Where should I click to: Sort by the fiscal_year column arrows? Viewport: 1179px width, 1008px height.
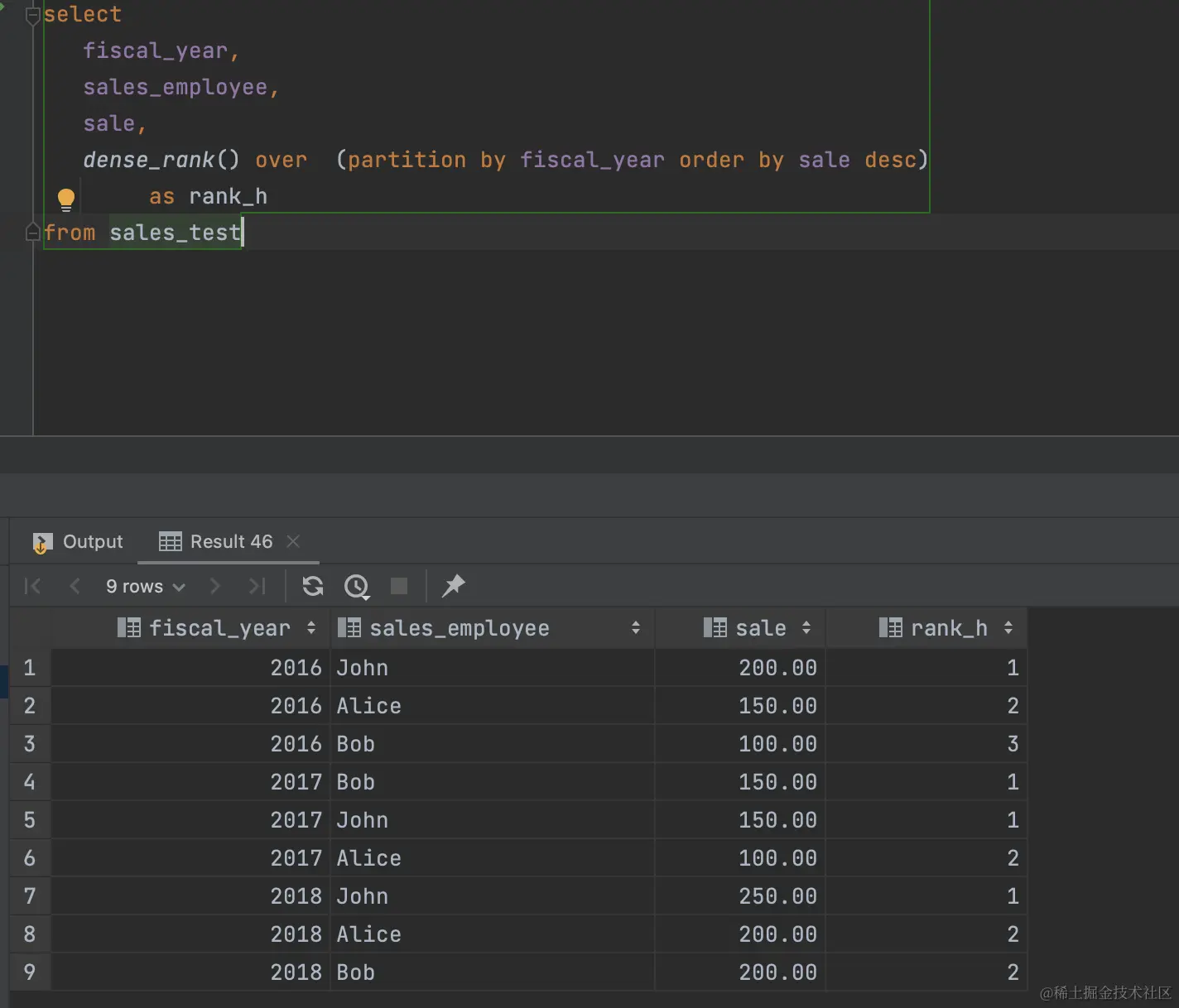click(x=311, y=628)
